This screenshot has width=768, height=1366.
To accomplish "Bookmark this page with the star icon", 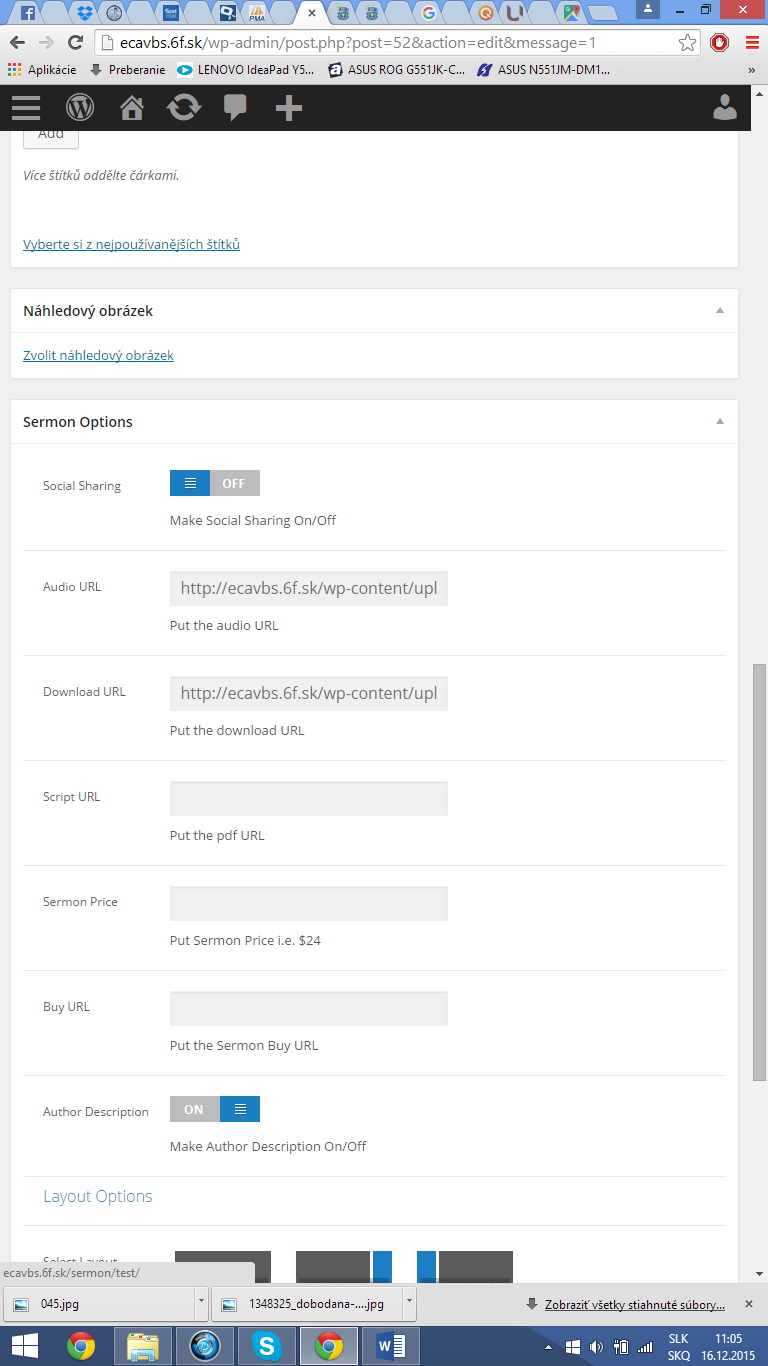I will coord(687,43).
